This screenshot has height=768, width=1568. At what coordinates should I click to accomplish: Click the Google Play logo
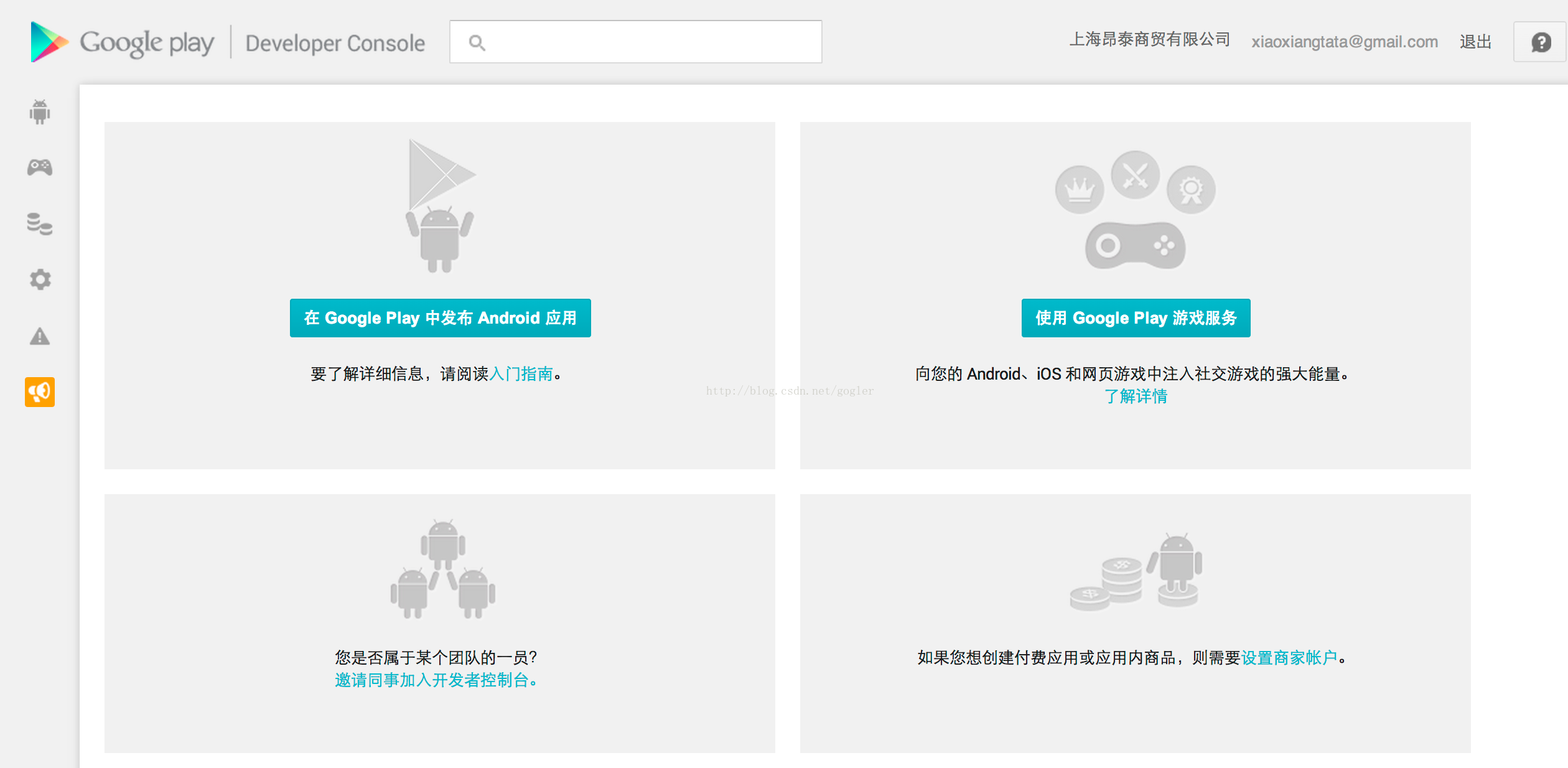122,42
